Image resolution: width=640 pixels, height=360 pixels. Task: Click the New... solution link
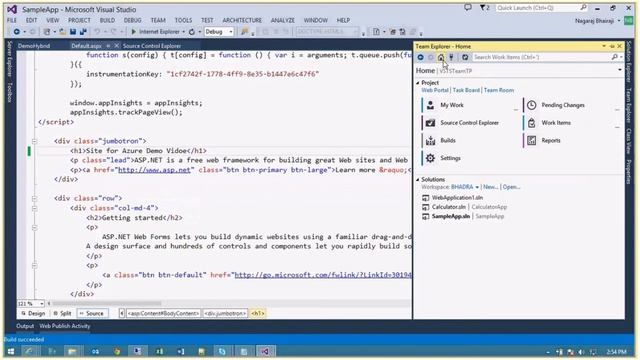point(491,187)
